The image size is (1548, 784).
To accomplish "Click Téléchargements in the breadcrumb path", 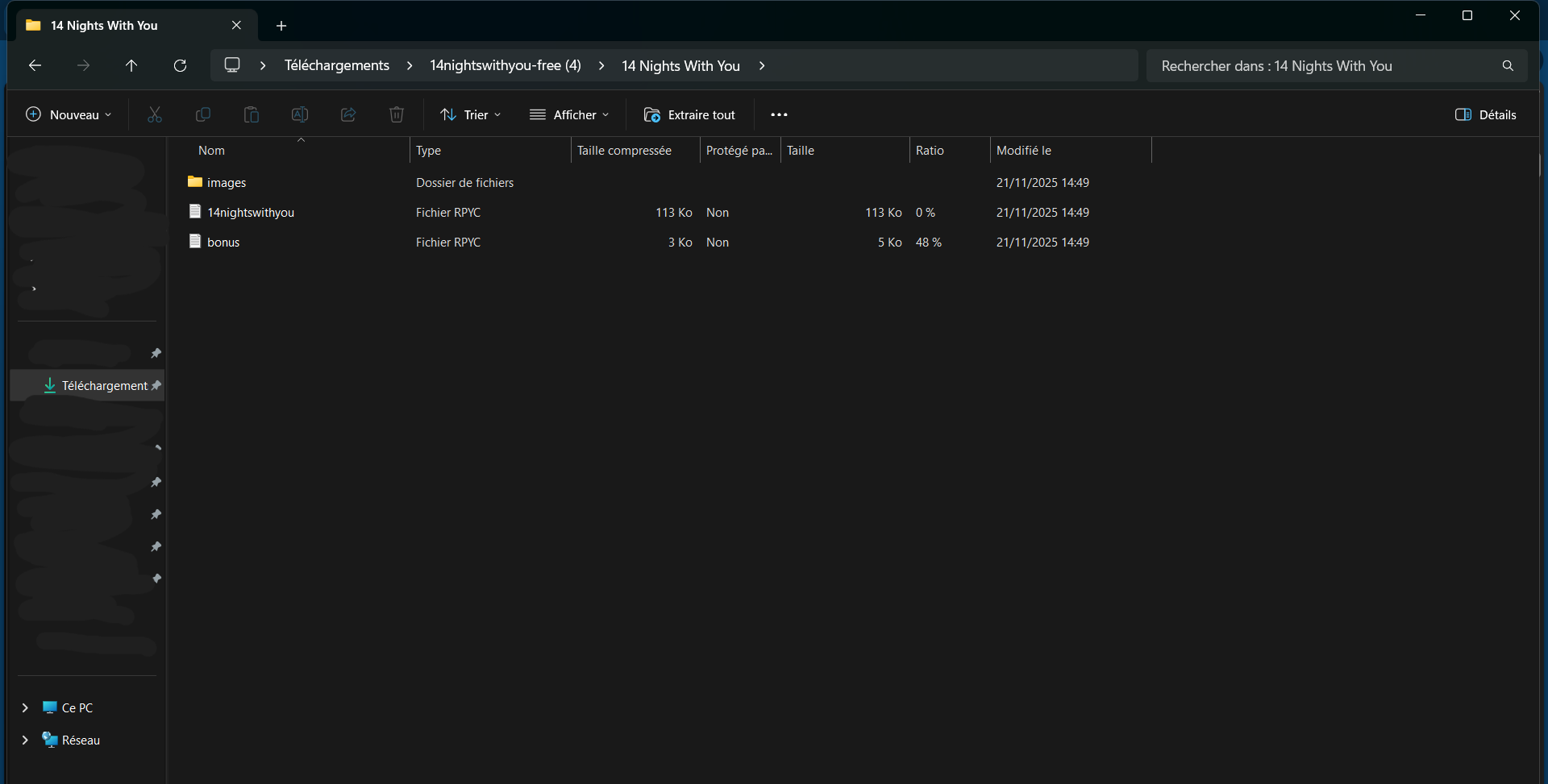I will click(336, 65).
